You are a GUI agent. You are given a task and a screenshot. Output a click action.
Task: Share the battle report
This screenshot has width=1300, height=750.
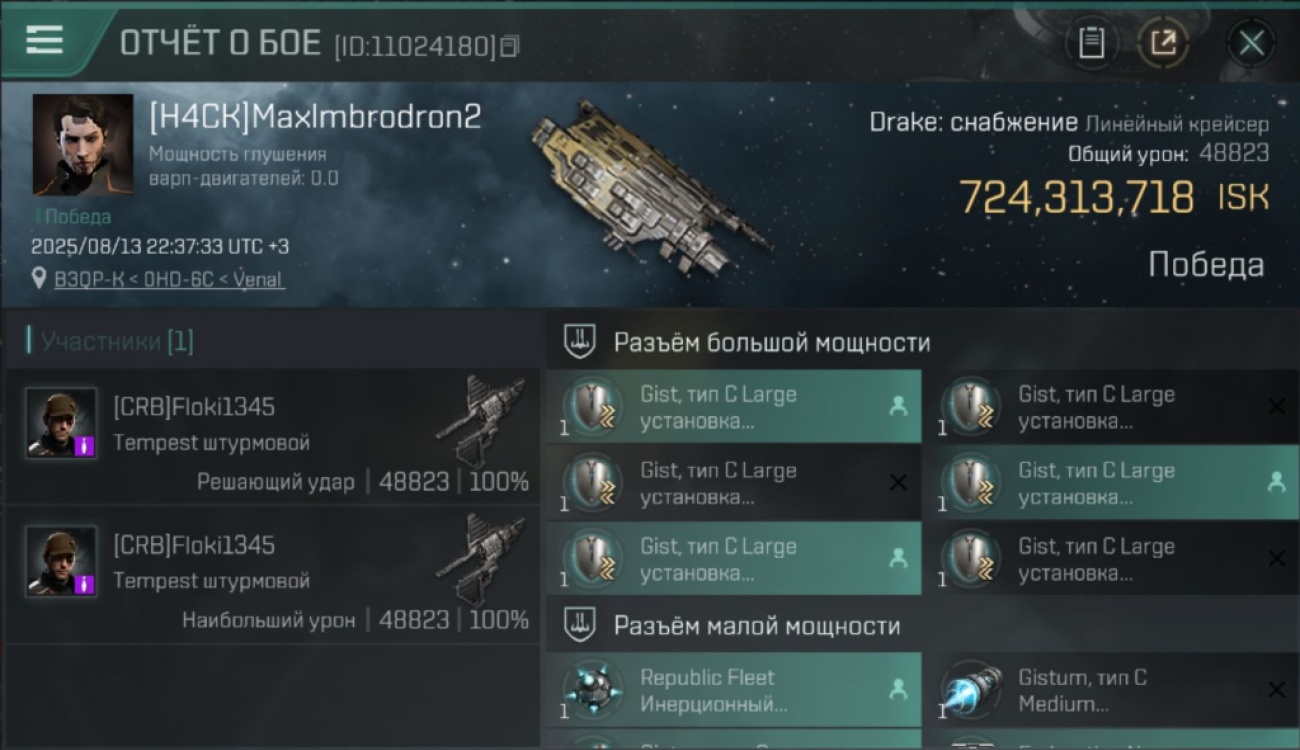(x=1163, y=43)
